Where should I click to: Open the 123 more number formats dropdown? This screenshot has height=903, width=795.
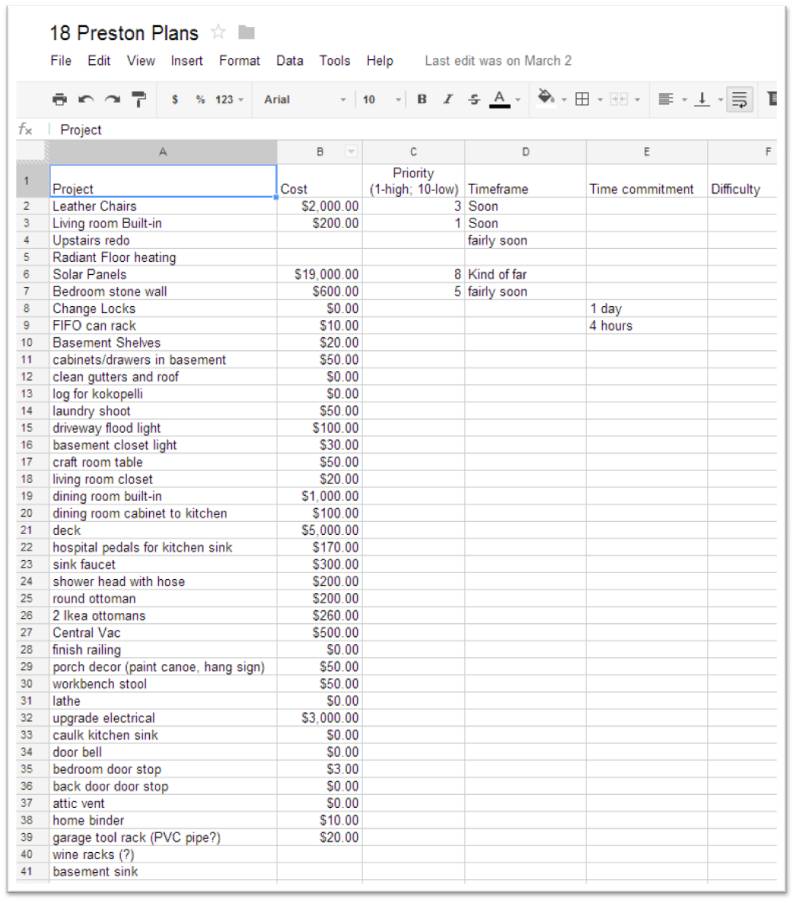click(229, 100)
